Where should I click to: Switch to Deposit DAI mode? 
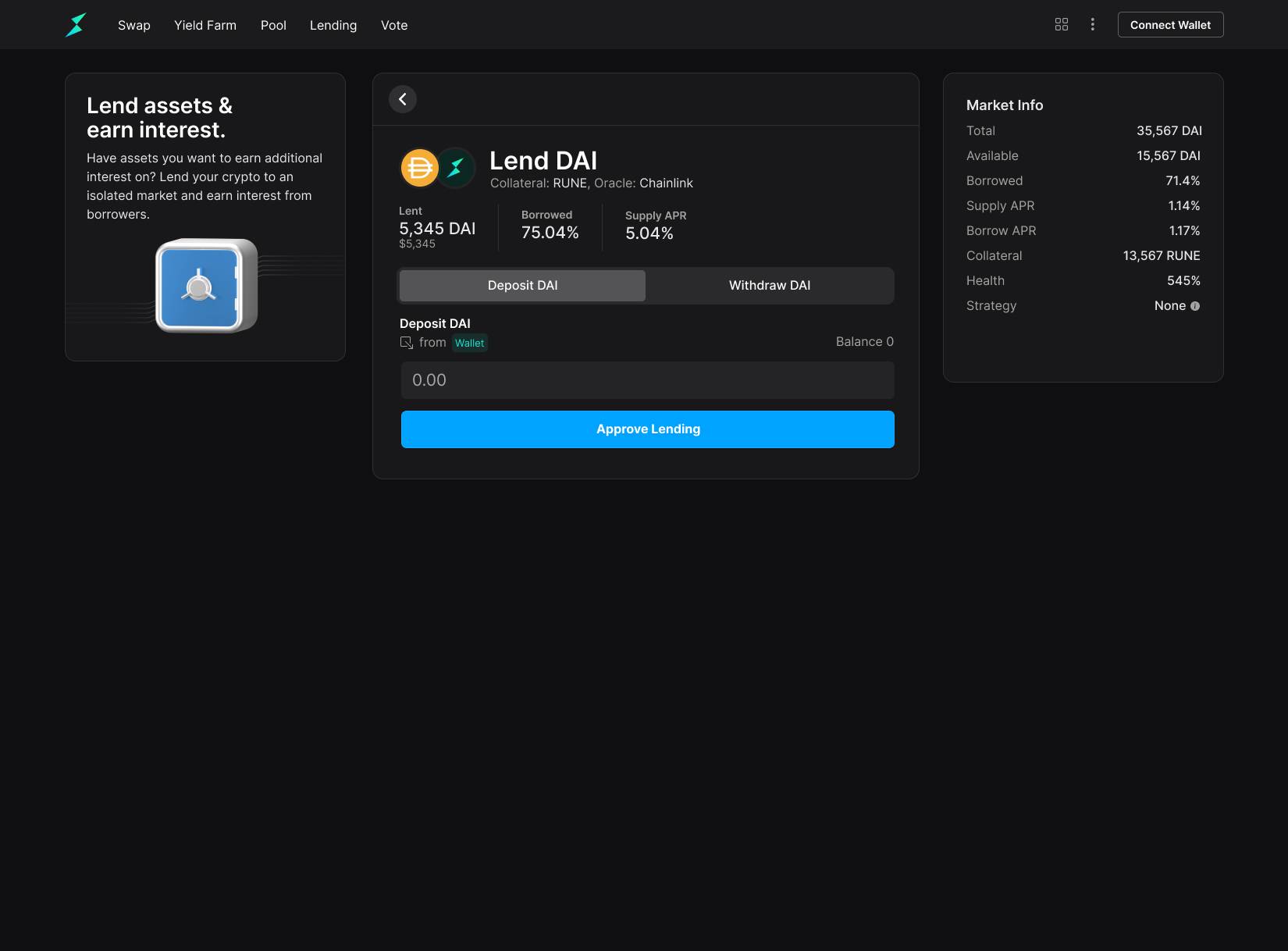pos(522,286)
